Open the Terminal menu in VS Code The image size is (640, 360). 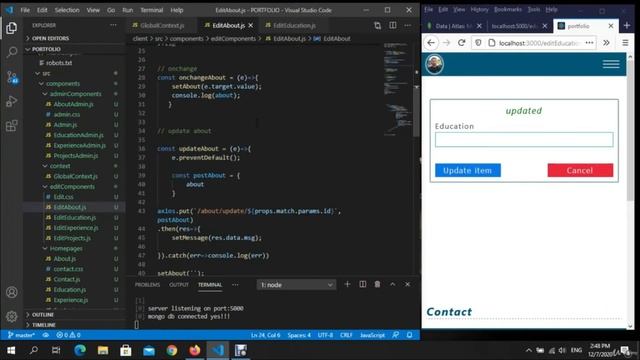click(x=151, y=10)
